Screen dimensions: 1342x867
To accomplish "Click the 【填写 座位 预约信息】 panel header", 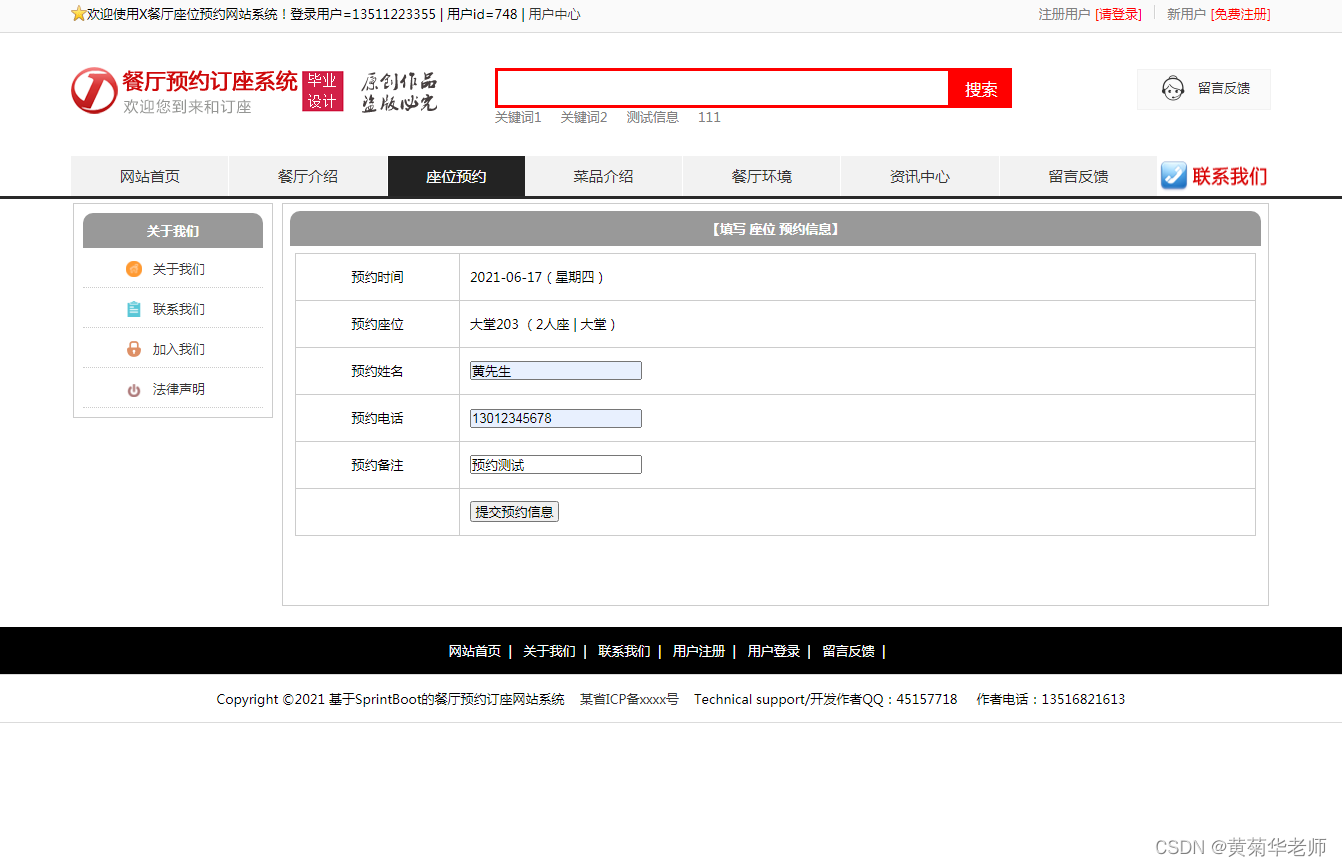I will (775, 229).
